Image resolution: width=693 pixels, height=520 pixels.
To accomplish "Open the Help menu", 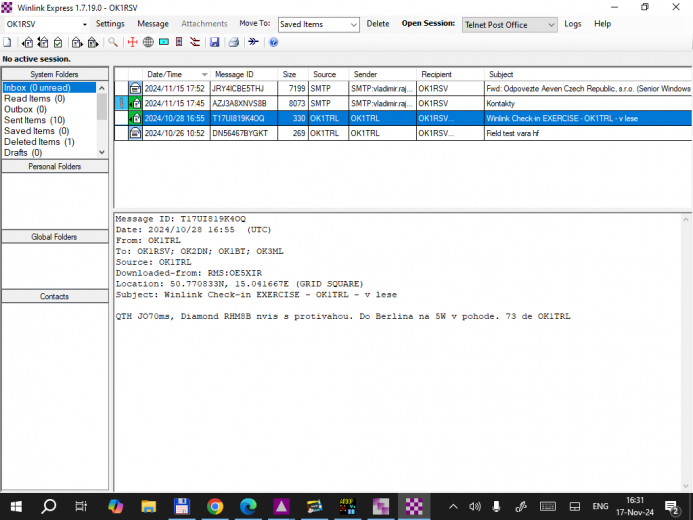I will coord(602,24).
